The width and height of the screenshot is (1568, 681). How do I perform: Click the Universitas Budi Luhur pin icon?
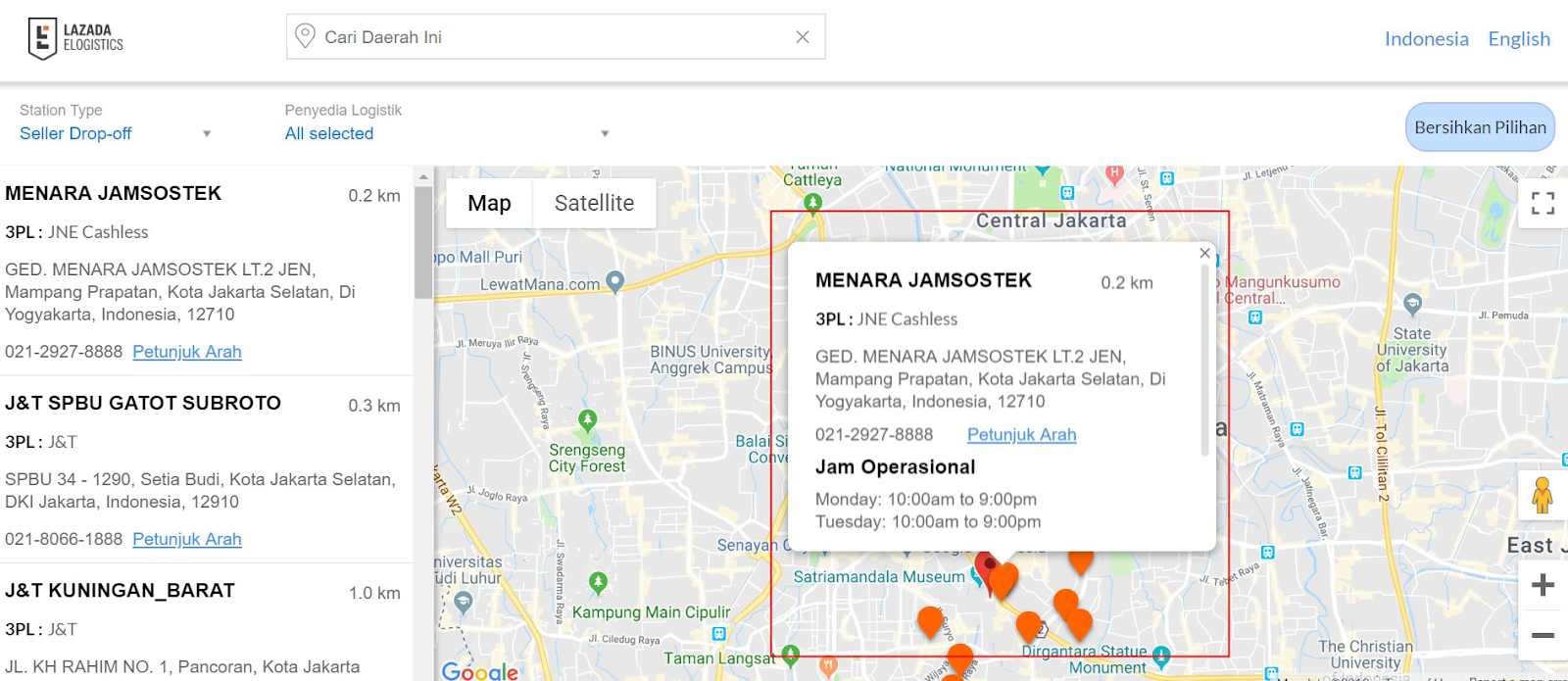[464, 604]
